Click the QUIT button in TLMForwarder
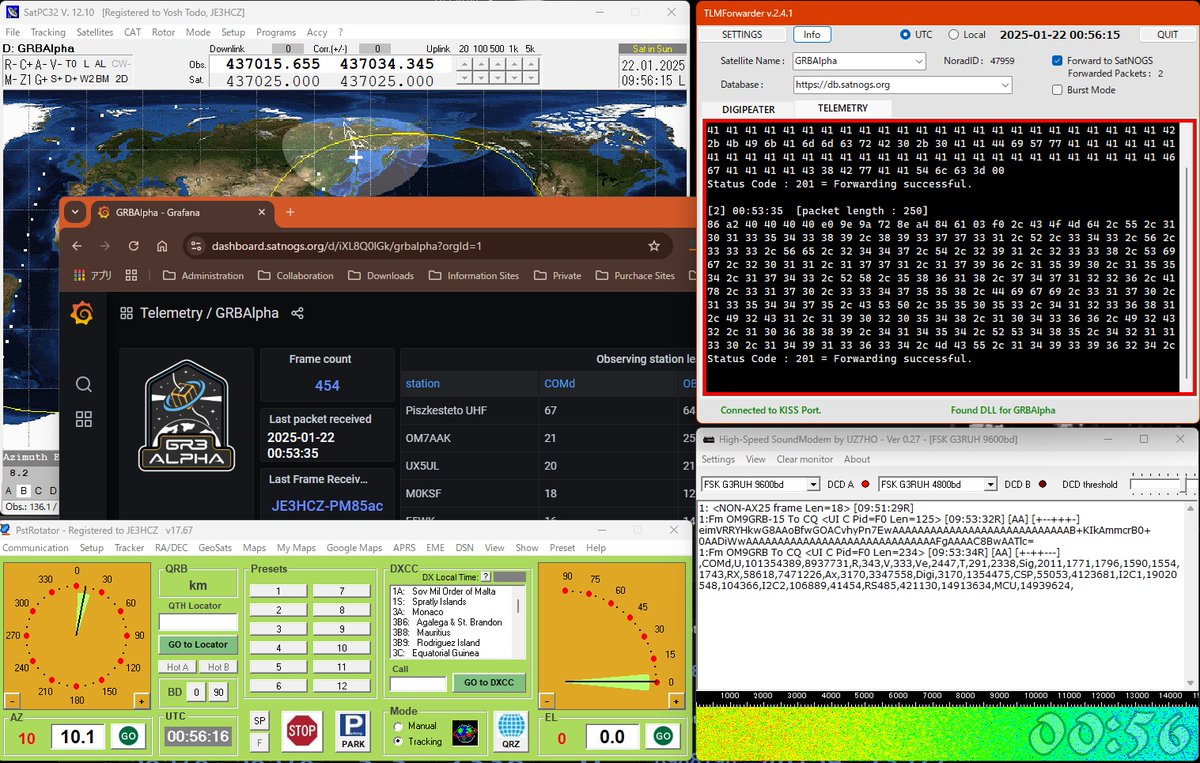 coord(1167,34)
